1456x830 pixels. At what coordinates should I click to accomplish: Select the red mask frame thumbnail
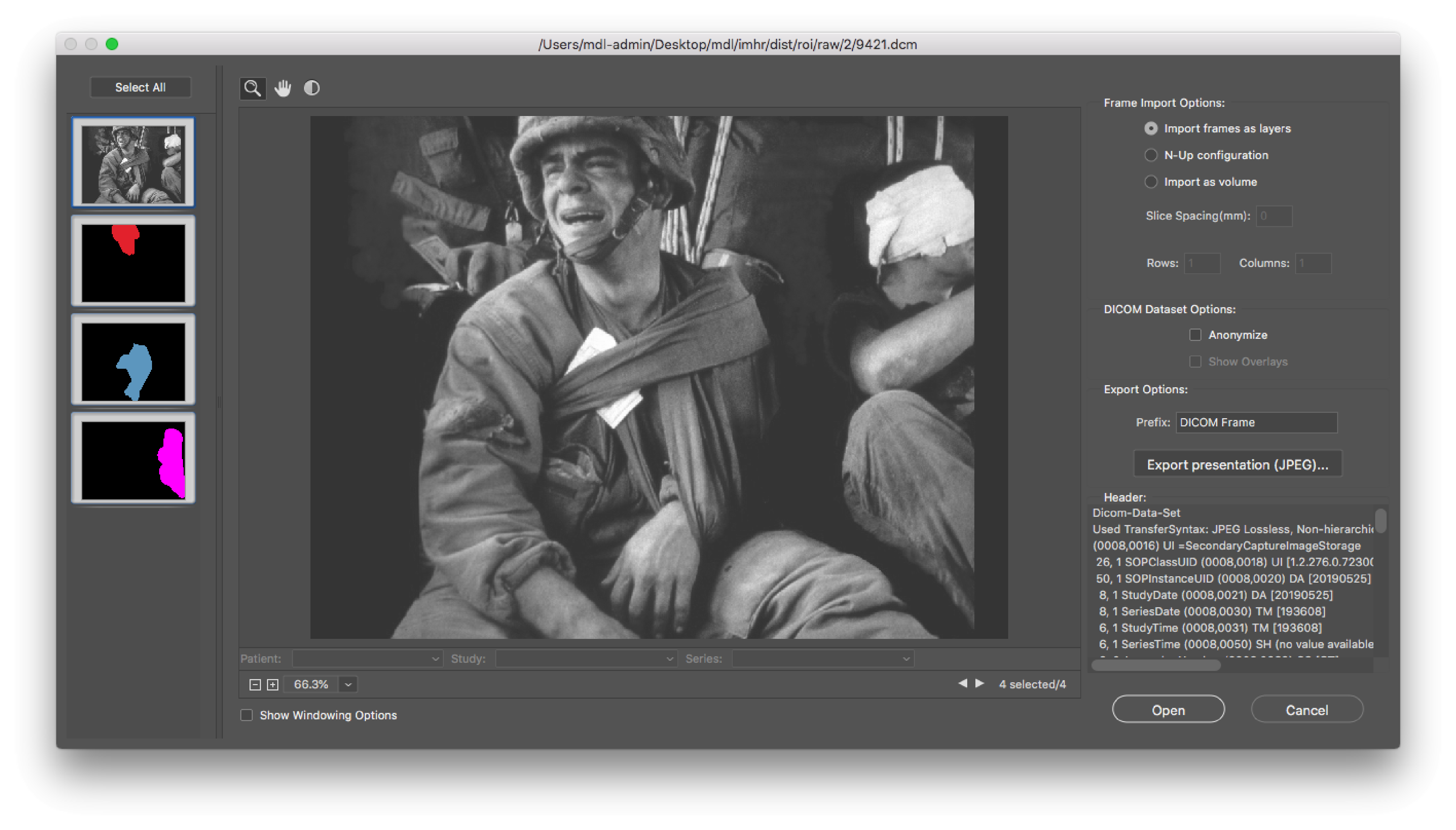(x=133, y=262)
